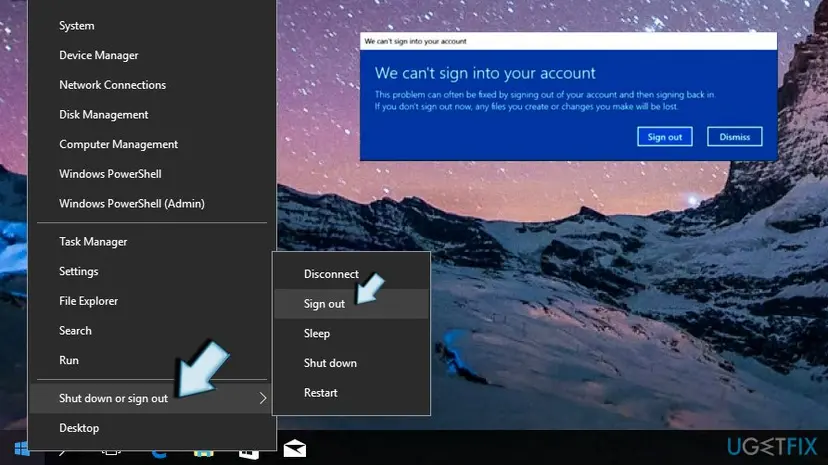This screenshot has width=828, height=465.
Task: Choose Disconnect in the submenu
Action: coord(351,274)
